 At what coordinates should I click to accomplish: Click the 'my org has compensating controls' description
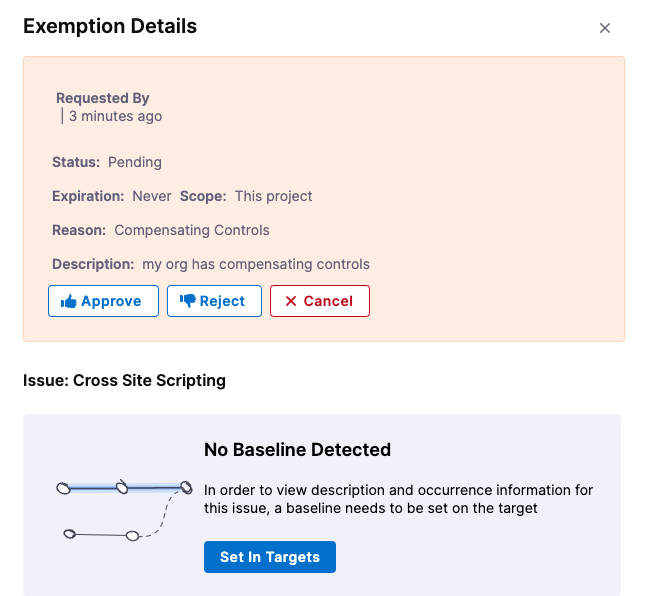coord(256,264)
